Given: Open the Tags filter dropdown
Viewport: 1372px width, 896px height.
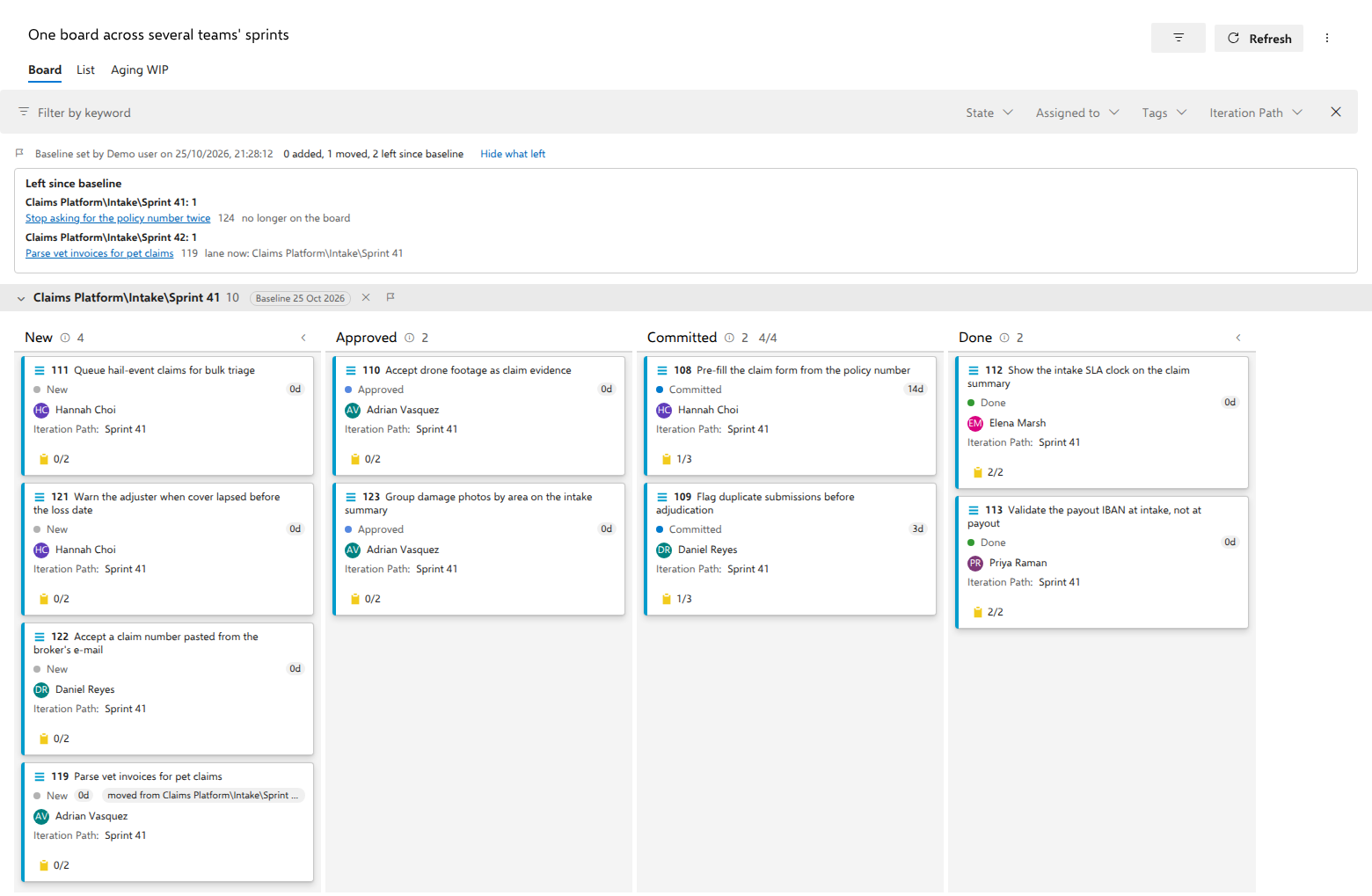Looking at the screenshot, I should click(x=1164, y=113).
